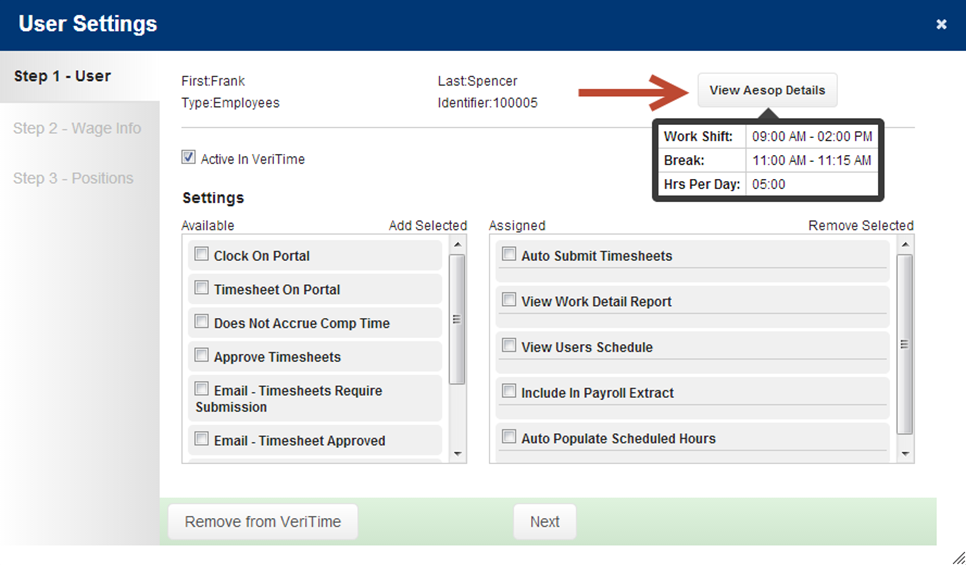Click dialog resize grip in corner
This screenshot has width=966, height=565.
click(959, 558)
